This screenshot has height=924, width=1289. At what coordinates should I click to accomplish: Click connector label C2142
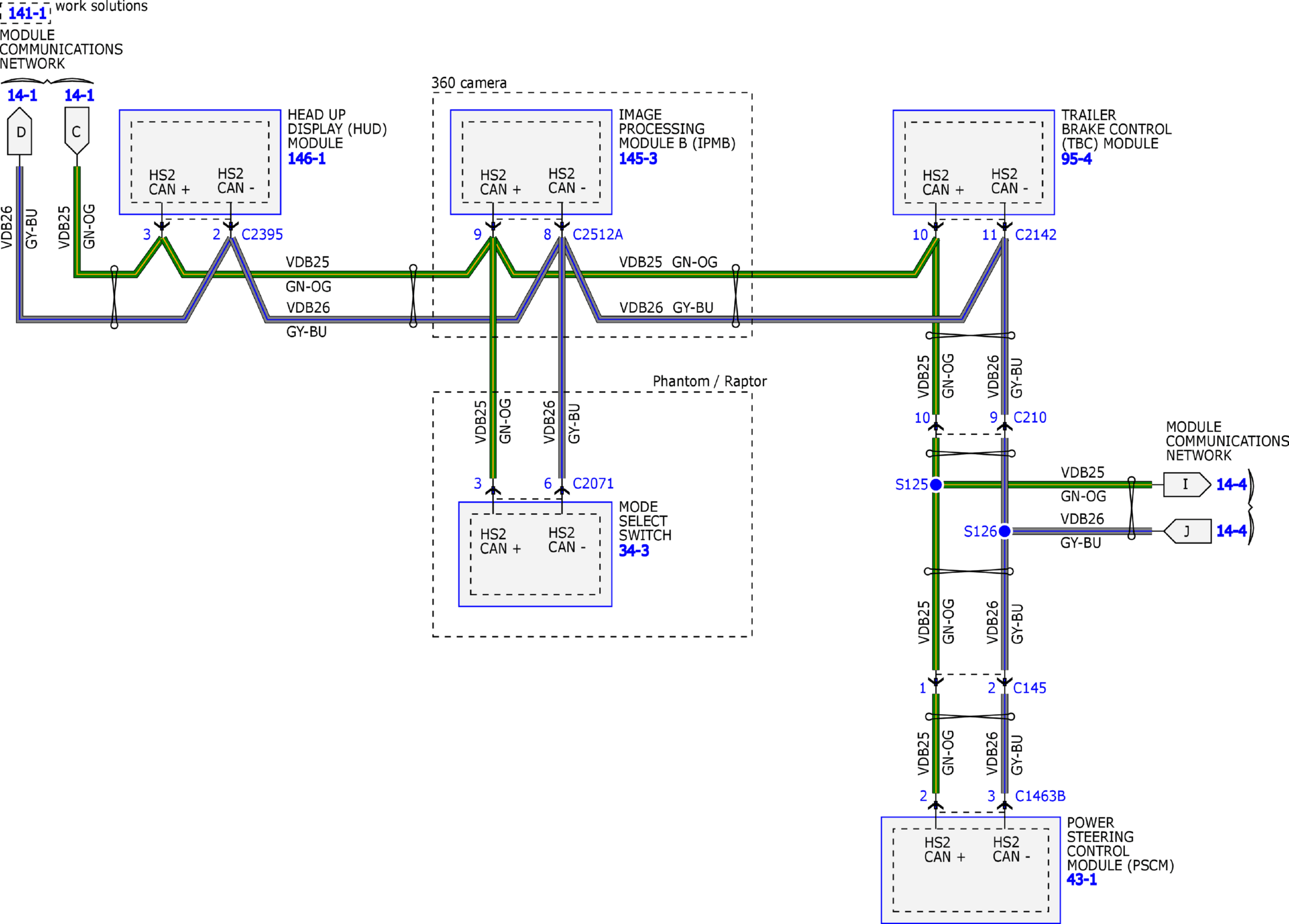click(1035, 235)
